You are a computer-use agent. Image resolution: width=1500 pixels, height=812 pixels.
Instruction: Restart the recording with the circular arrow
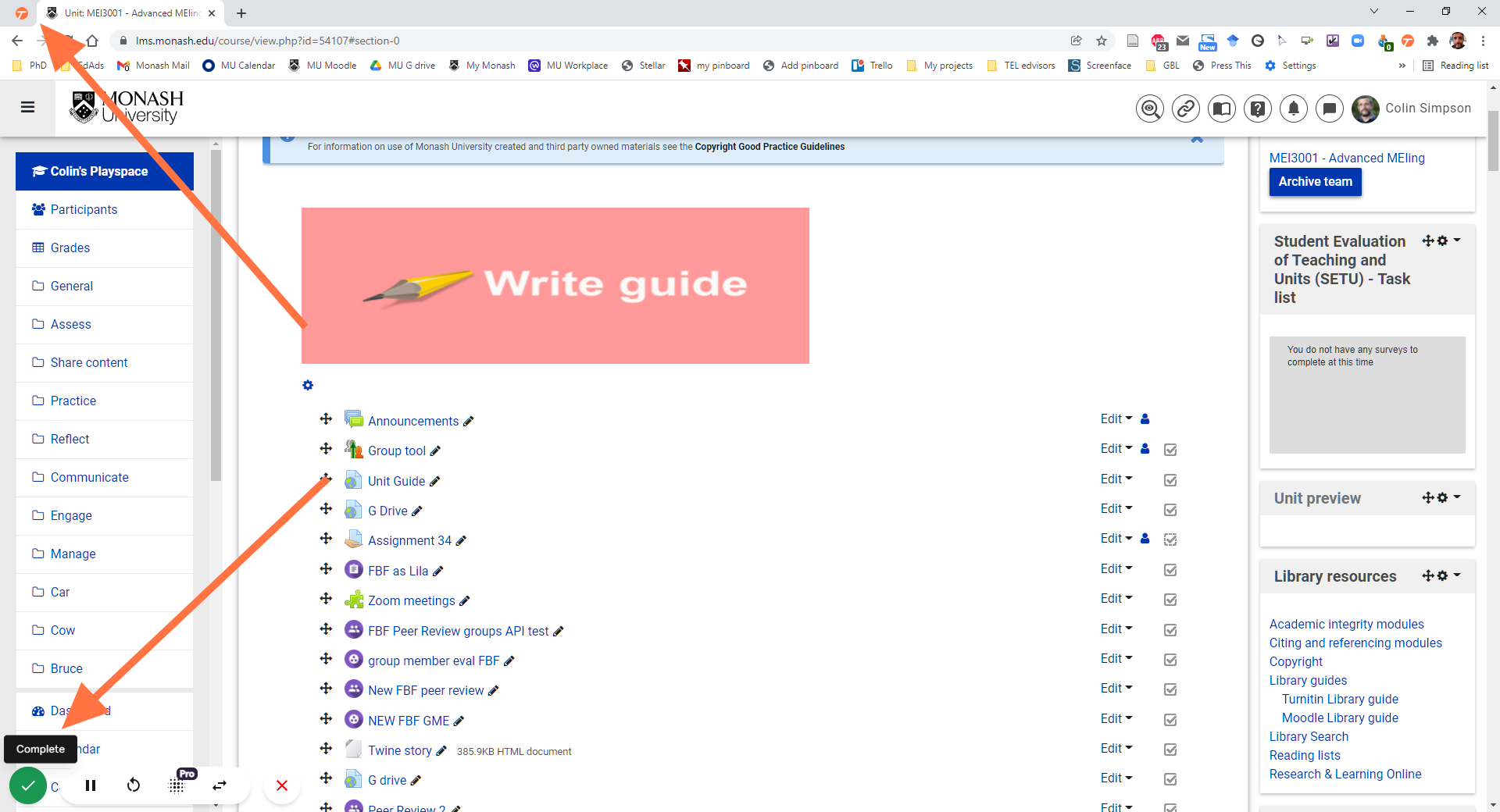[134, 785]
